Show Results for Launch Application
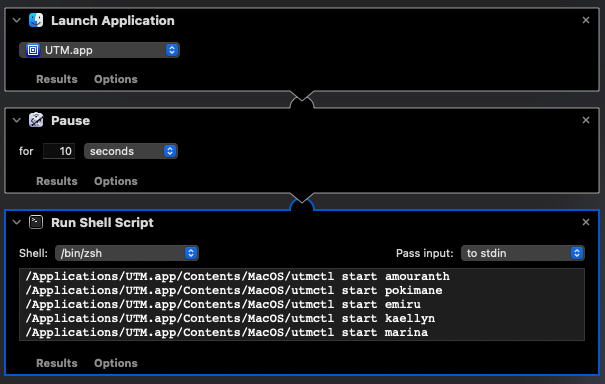This screenshot has width=605, height=384. click(57, 79)
